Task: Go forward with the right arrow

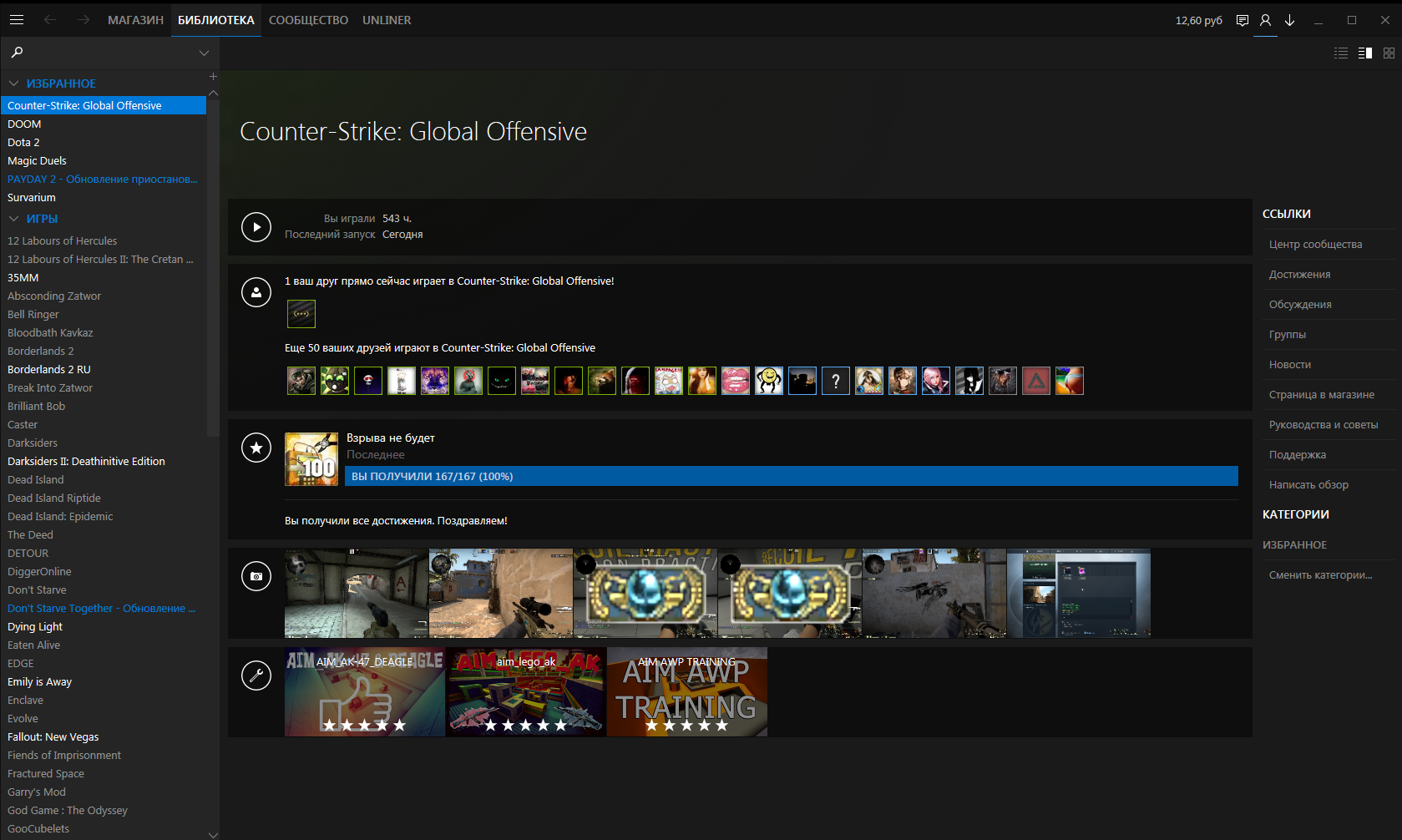Action: click(84, 20)
